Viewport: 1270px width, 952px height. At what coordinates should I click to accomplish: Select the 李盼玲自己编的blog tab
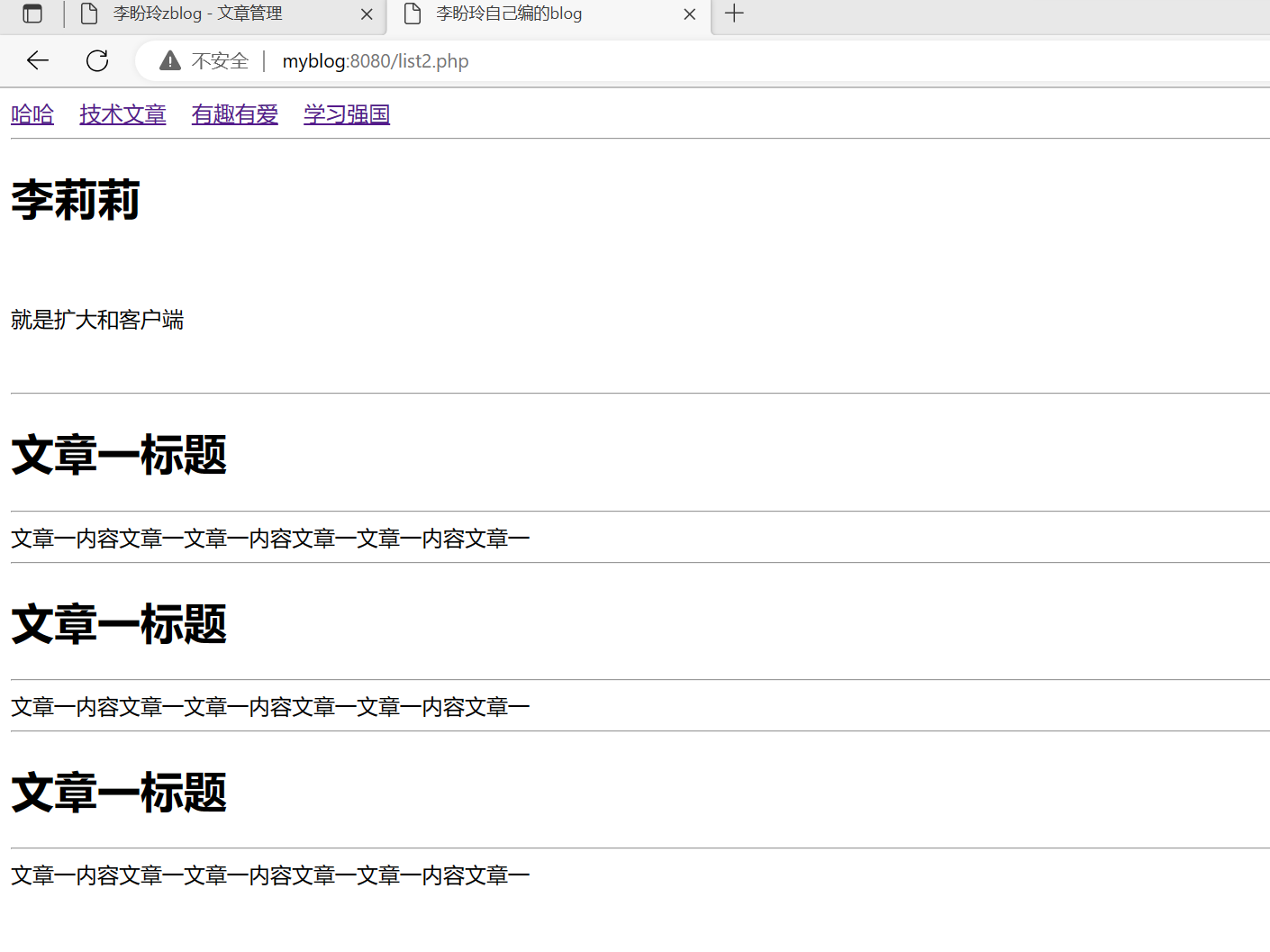(549, 14)
